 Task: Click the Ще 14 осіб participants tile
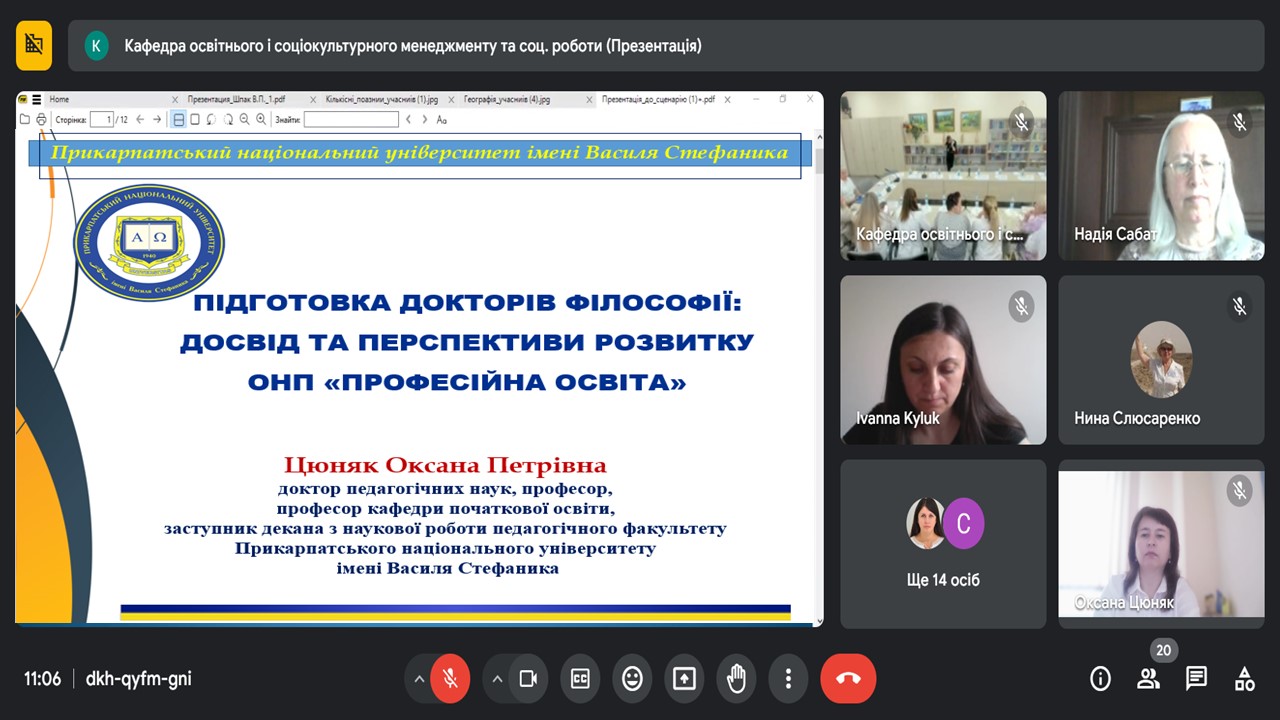[x=943, y=544]
